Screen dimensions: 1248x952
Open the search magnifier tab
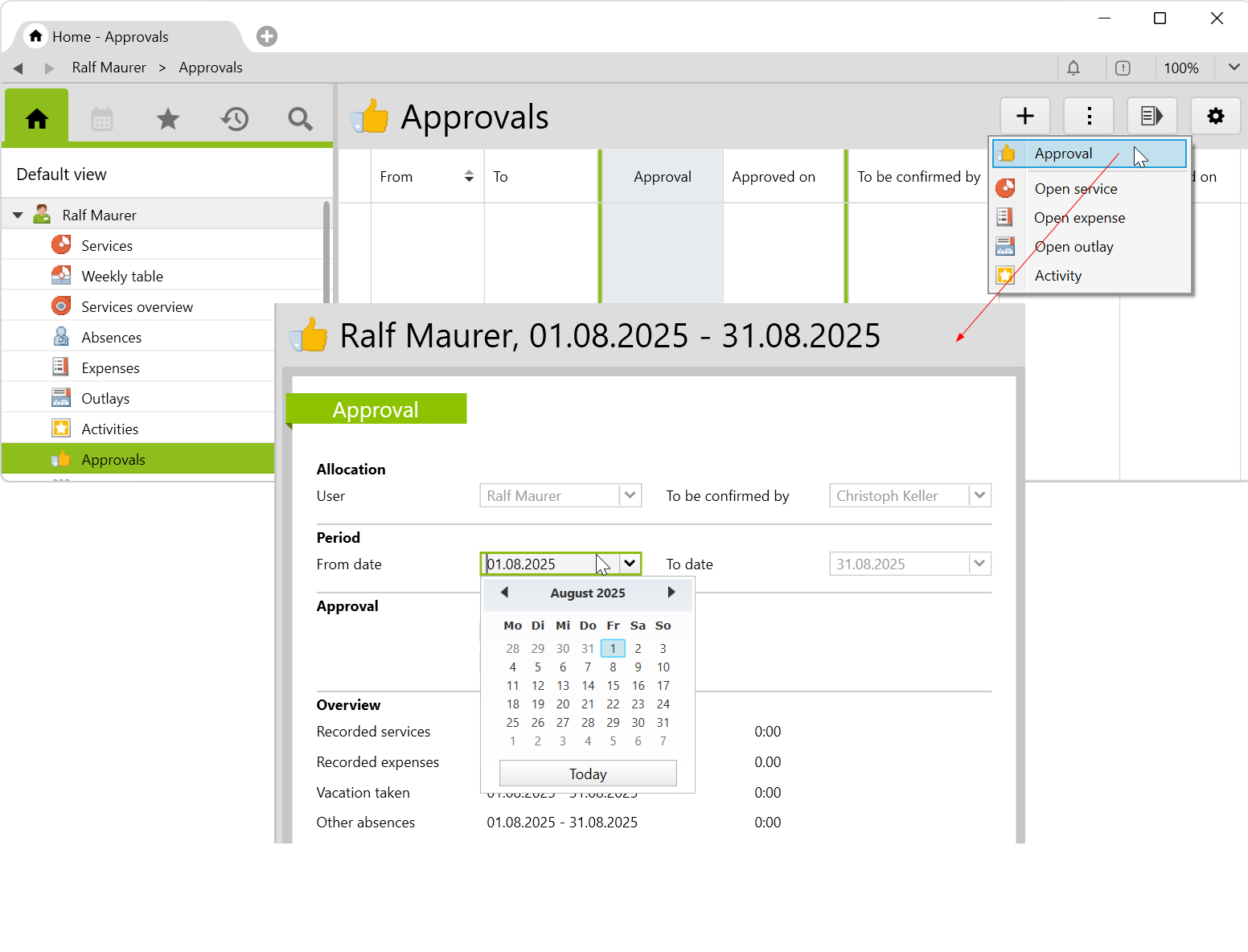tap(300, 120)
